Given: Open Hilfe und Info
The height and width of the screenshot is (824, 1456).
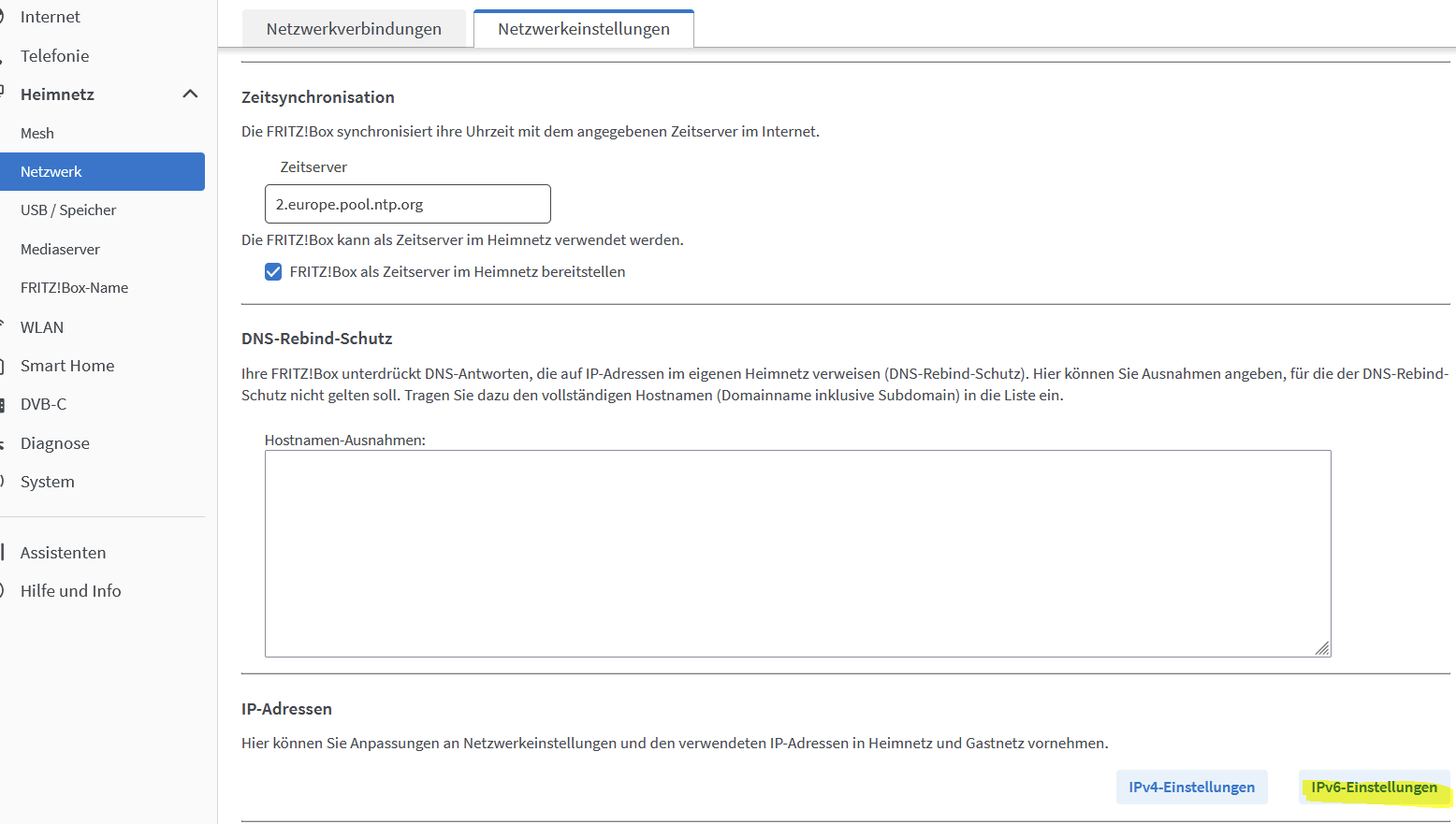Looking at the screenshot, I should tap(71, 591).
